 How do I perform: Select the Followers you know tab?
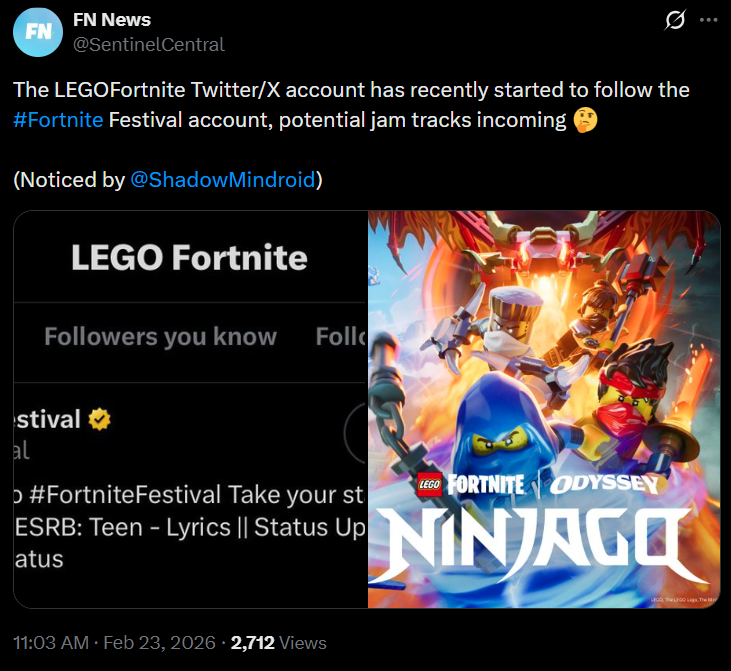160,337
